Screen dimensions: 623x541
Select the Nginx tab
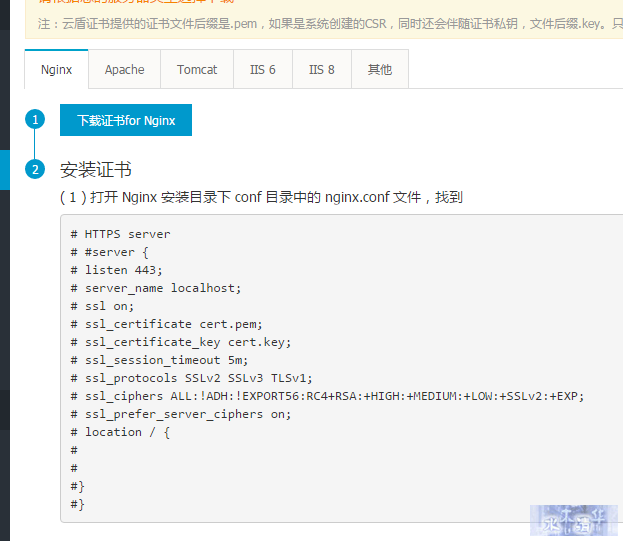click(56, 70)
